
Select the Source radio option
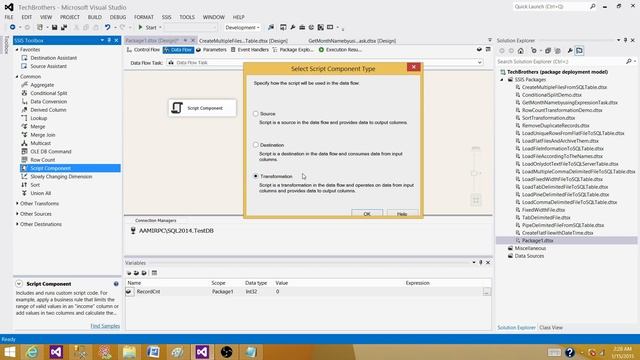[x=256, y=113]
